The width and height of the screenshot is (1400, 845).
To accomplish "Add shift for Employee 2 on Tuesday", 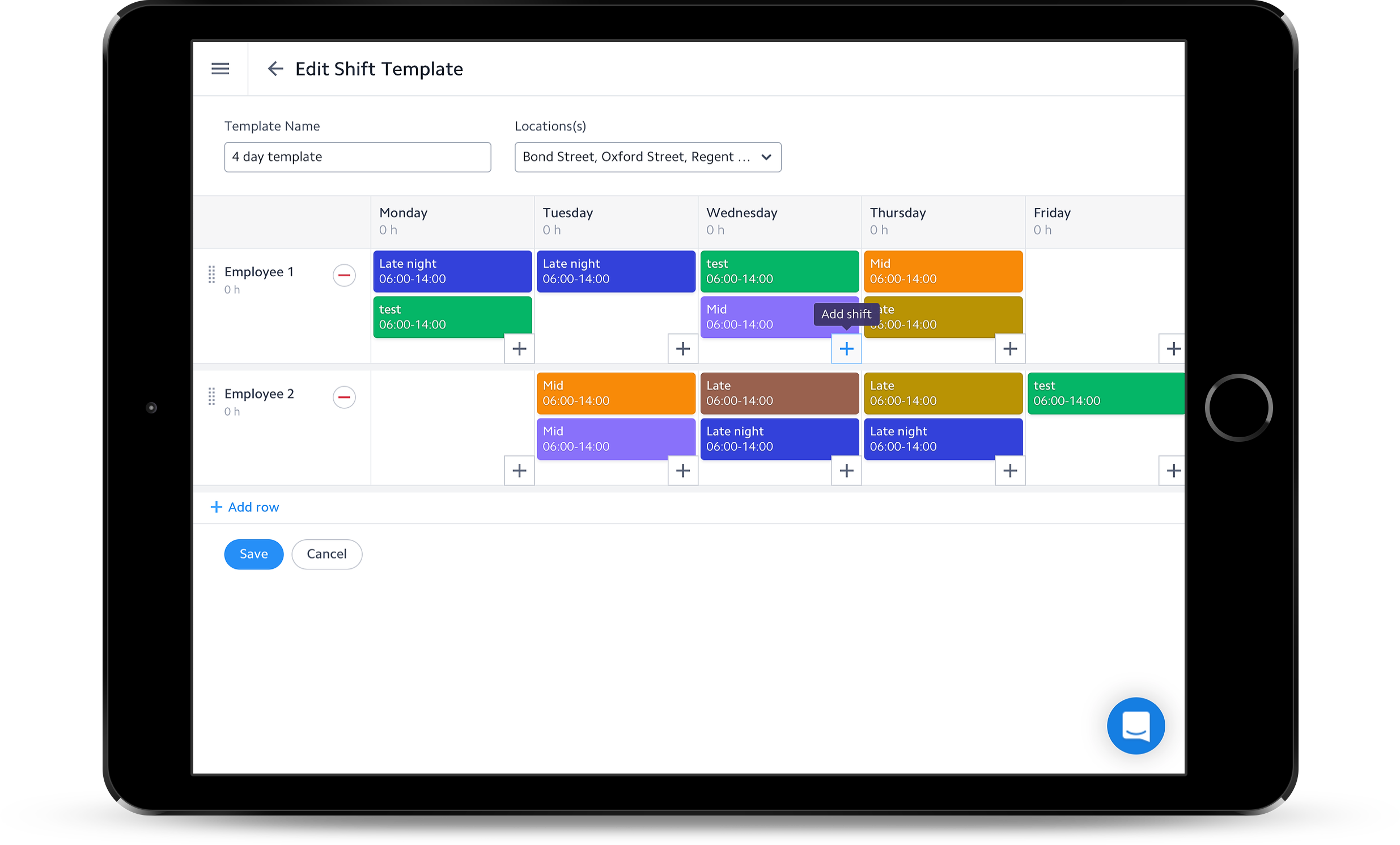I will click(682, 470).
